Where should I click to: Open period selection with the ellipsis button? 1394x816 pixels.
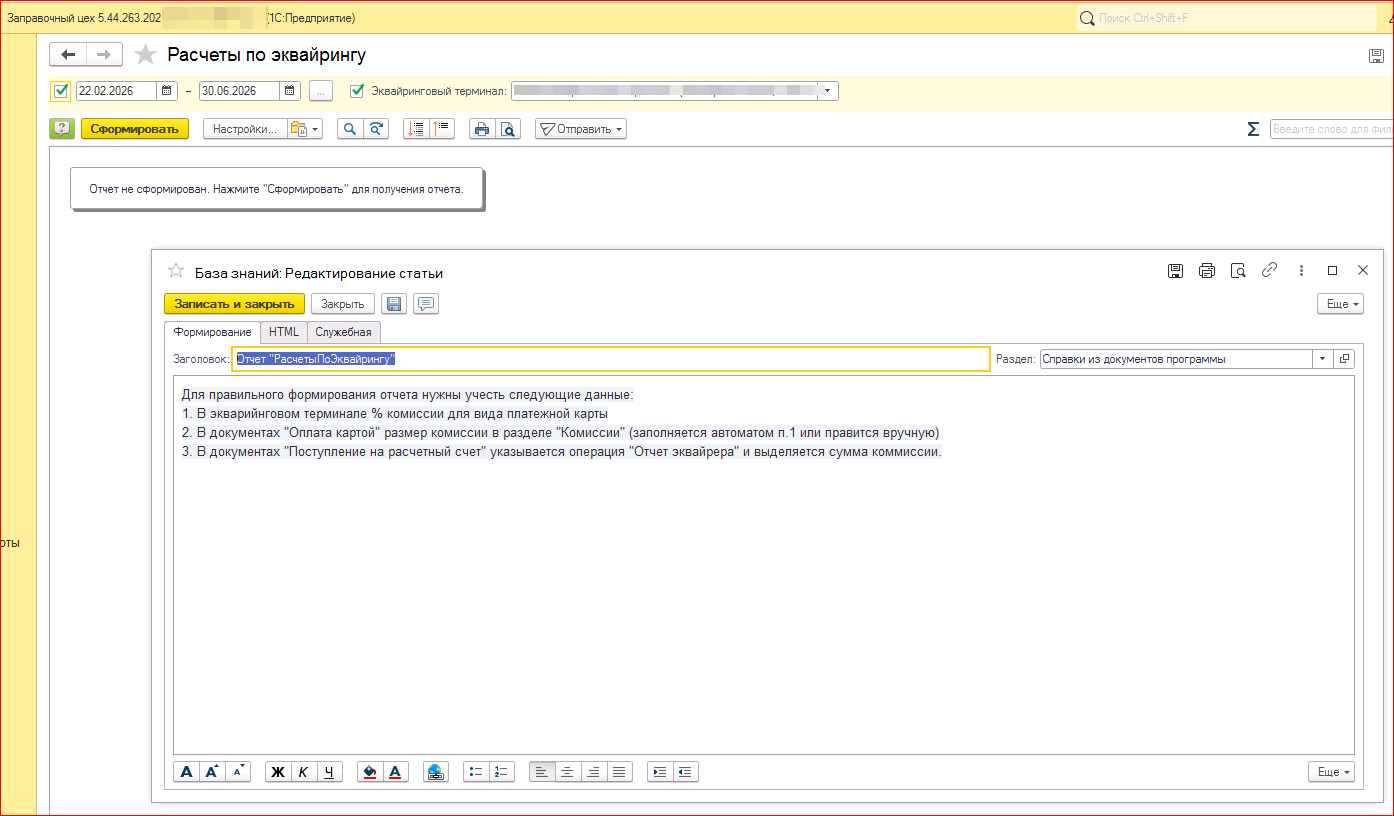(x=320, y=91)
